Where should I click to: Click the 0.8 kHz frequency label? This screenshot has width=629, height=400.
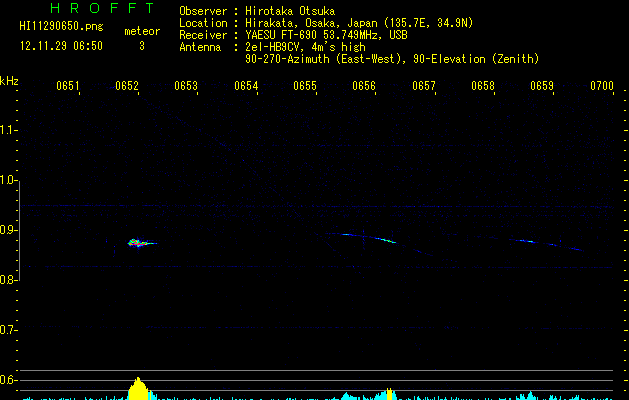coord(8,280)
